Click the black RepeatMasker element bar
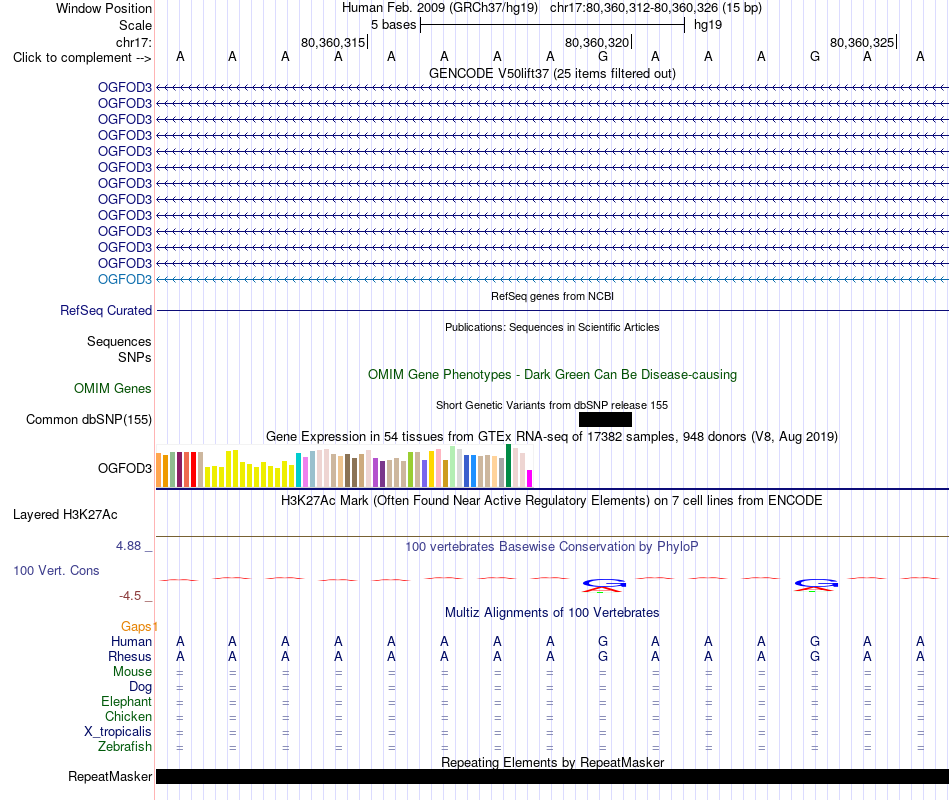Viewport: 950px width, 800px height. point(552,776)
